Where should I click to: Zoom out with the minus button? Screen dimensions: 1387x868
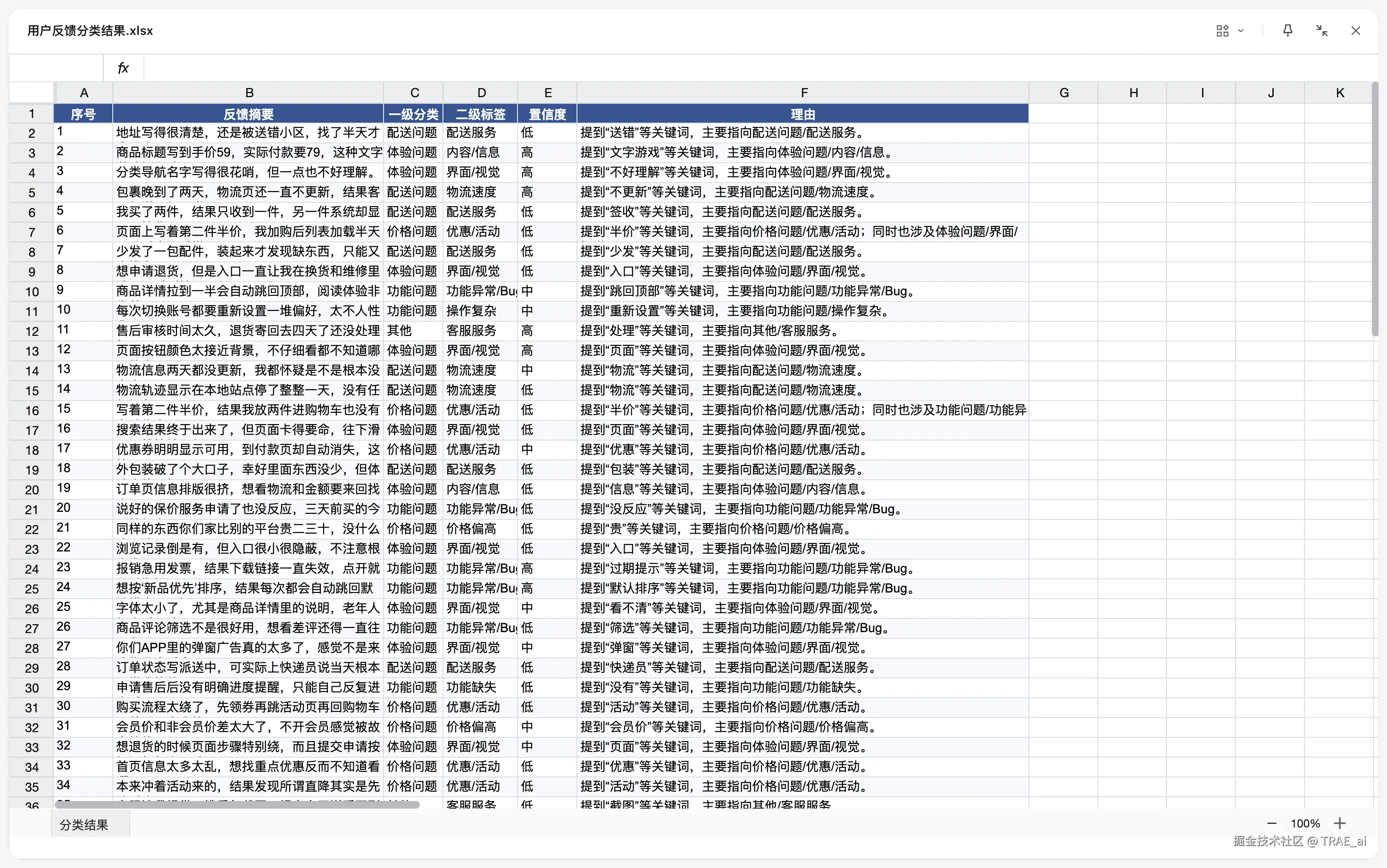pos(1271,823)
